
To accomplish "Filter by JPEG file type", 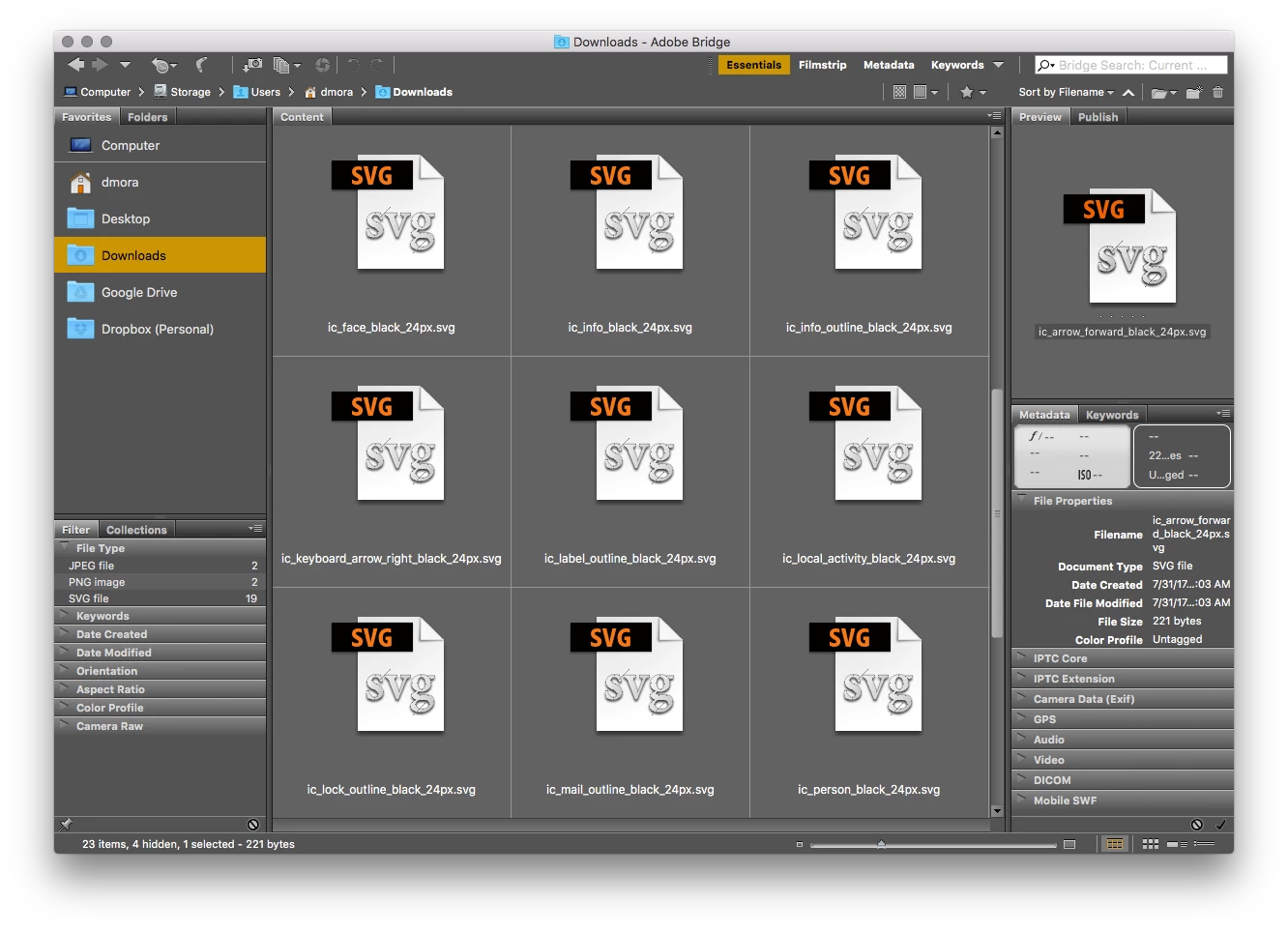I will pos(160,566).
